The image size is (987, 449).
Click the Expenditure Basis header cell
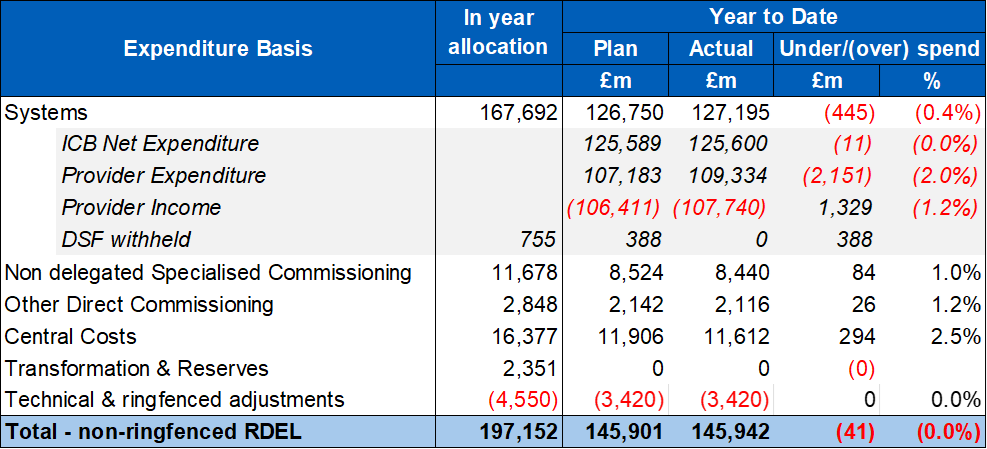[x=218, y=48]
